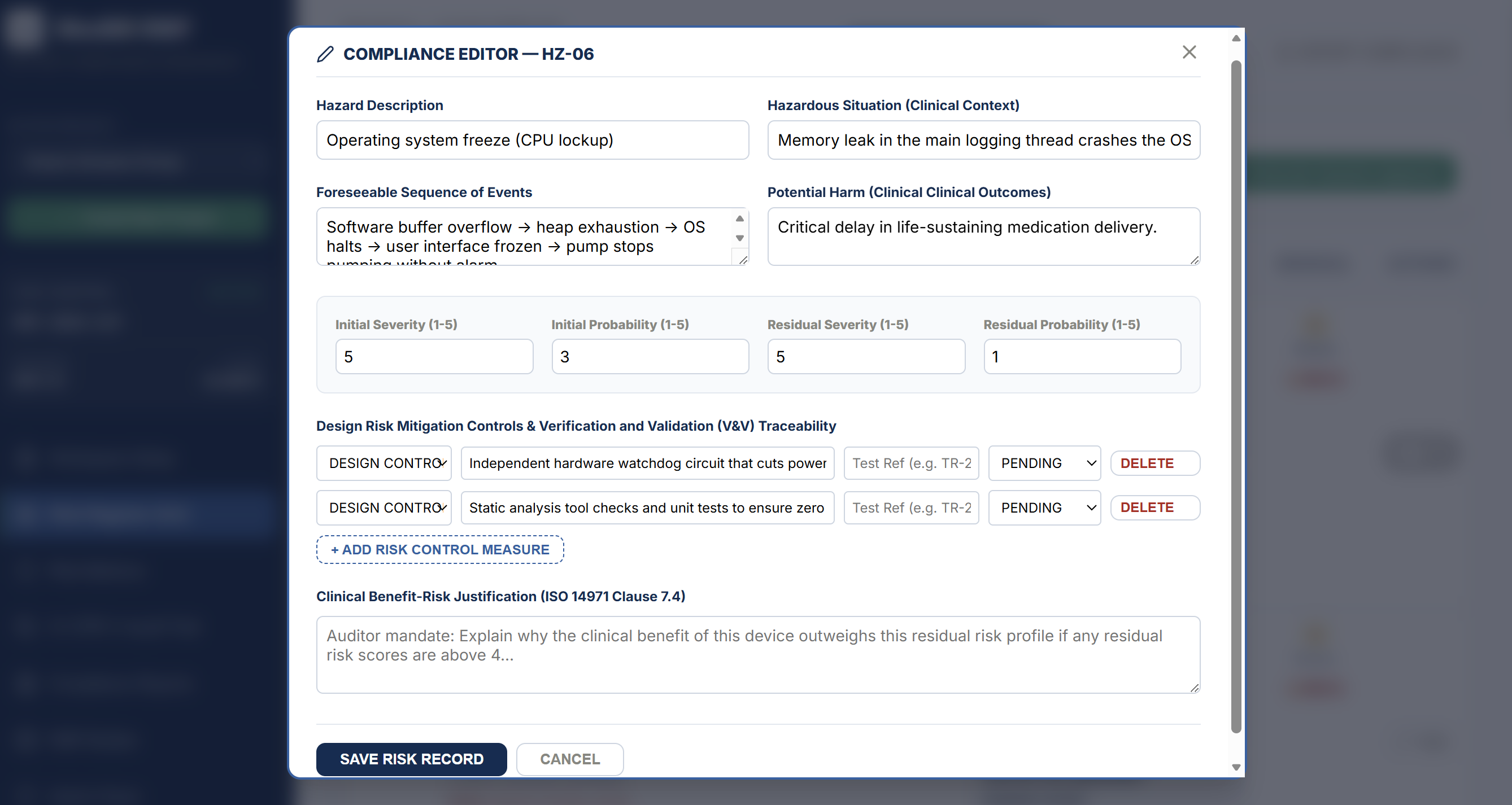Image resolution: width=1512 pixels, height=805 pixels.
Task: Click the Design Risk Mitigation Controls heading
Action: 577,426
